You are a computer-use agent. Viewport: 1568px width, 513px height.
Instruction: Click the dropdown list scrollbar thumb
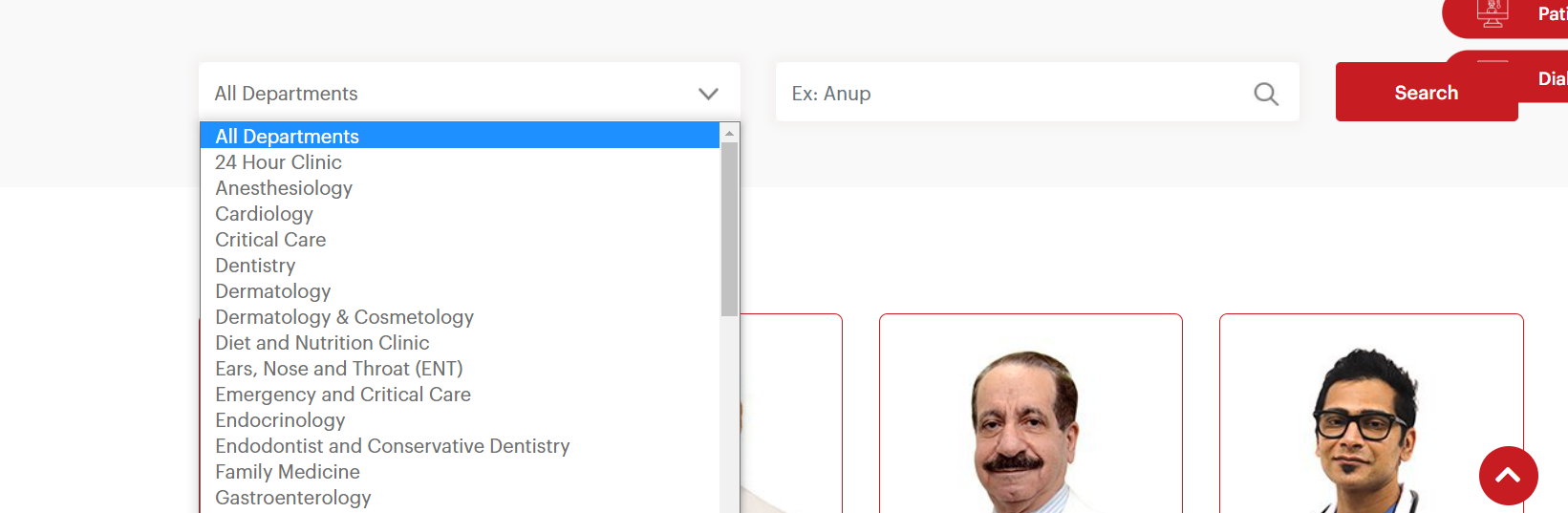729,229
